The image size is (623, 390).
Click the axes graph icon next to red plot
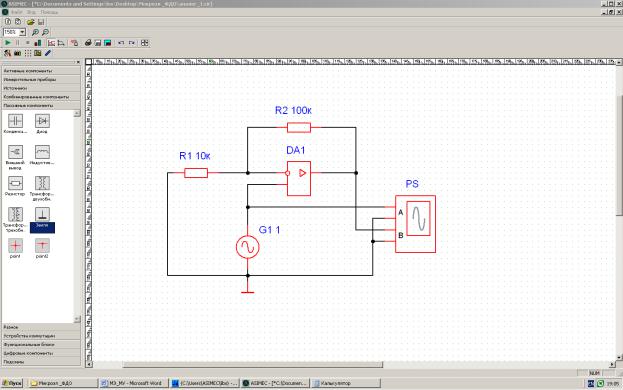[61, 42]
